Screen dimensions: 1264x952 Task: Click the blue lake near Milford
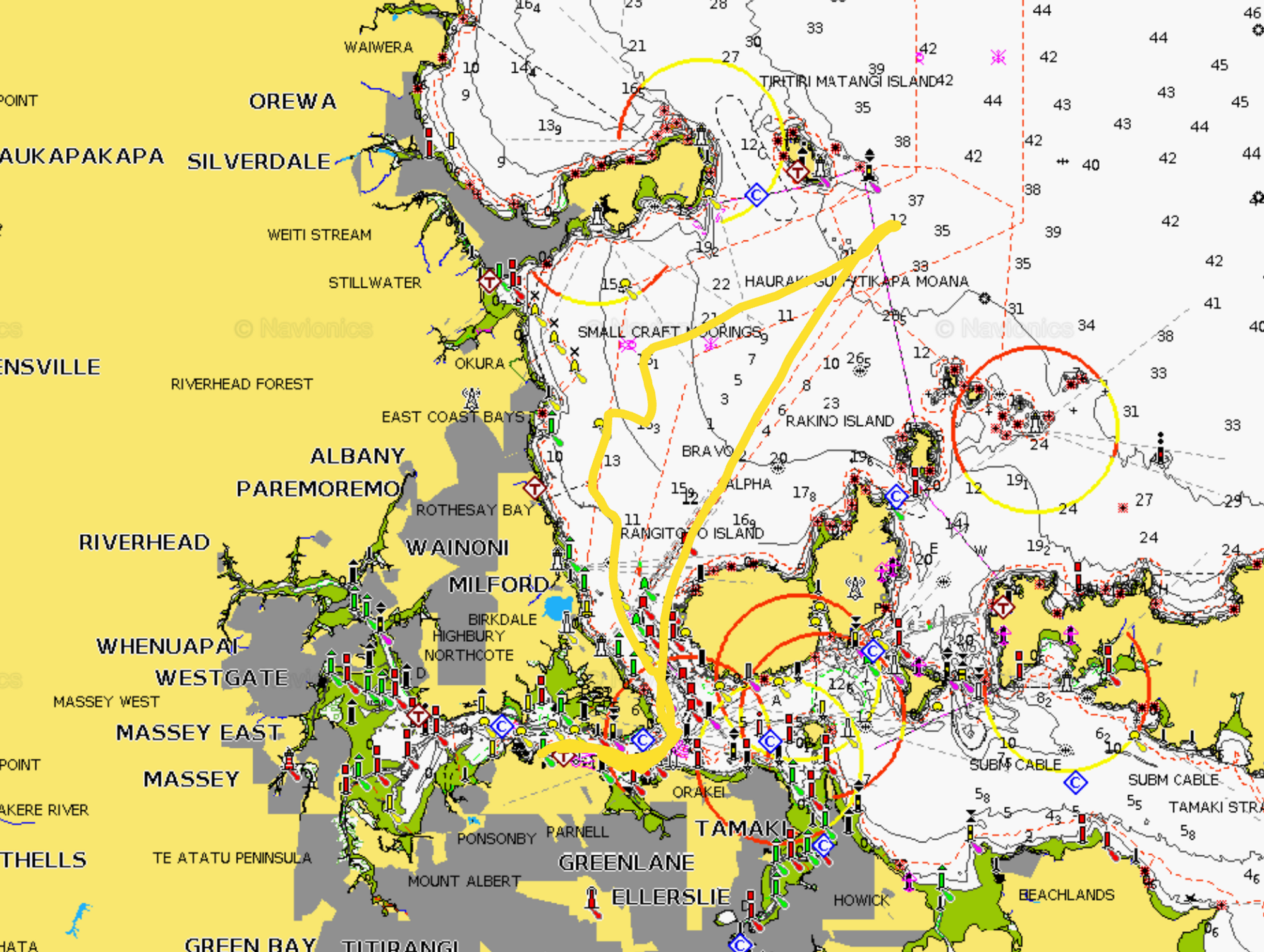click(557, 607)
